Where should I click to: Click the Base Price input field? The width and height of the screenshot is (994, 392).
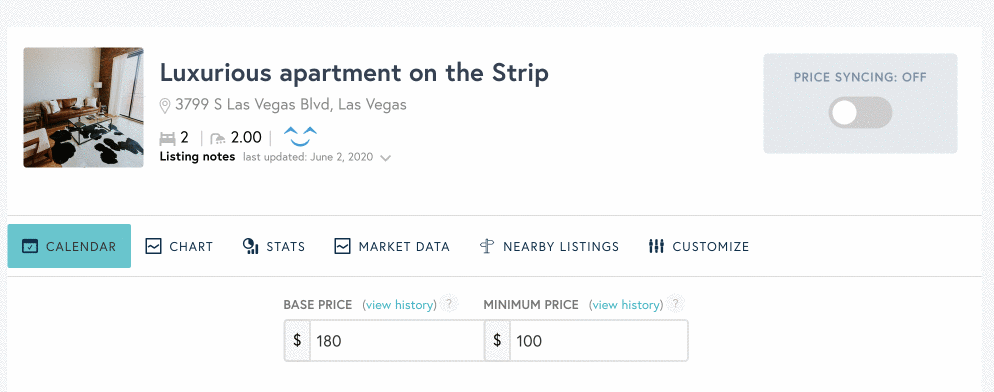tap(397, 341)
